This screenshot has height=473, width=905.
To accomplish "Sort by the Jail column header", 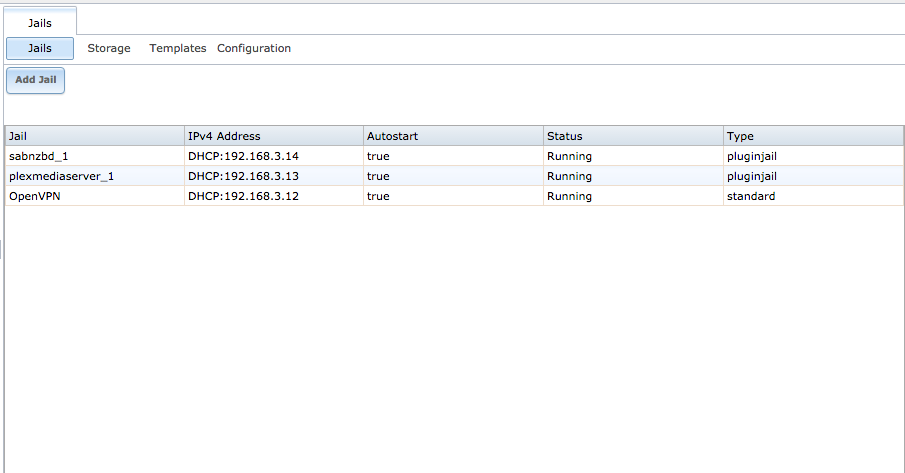I will (x=95, y=136).
